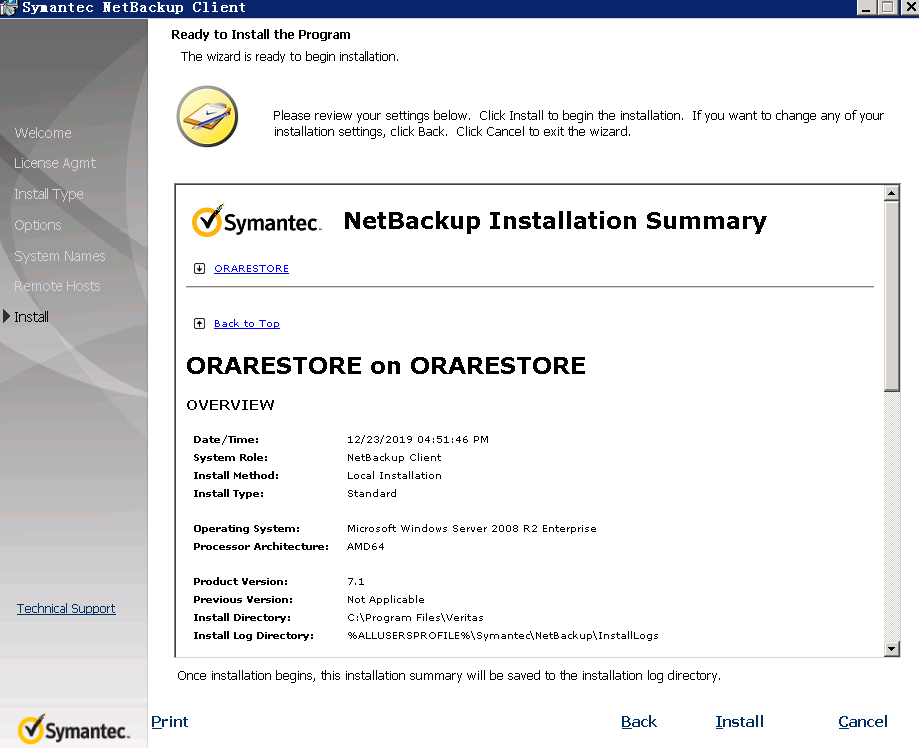The height and width of the screenshot is (748, 919).
Task: Cancel the installation wizard
Action: pyautogui.click(x=863, y=722)
